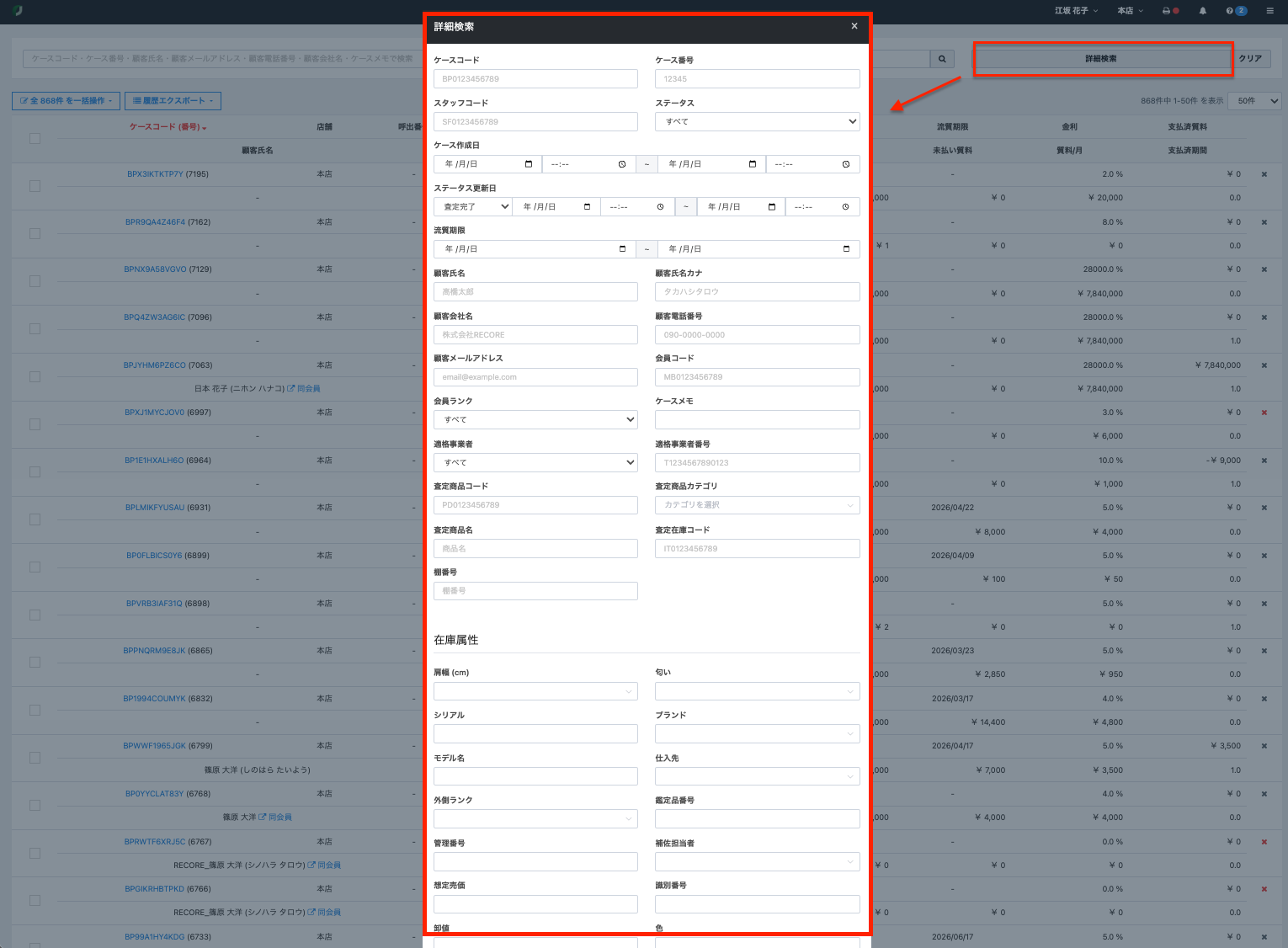Tick the checkbox for case BPJYHM6PZ6CO

[x=35, y=376]
